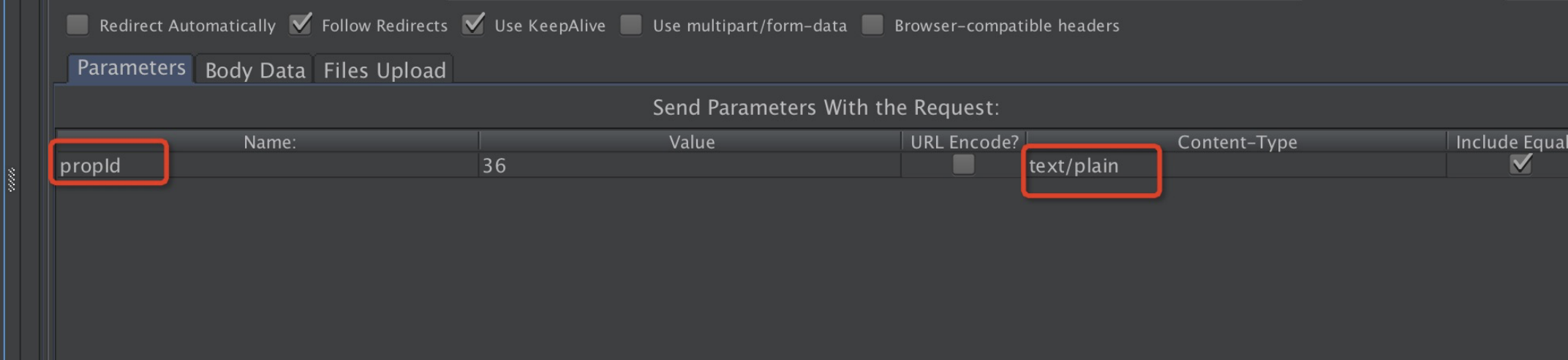Switch to the Parameters tab
1568x360 pixels.
131,69
